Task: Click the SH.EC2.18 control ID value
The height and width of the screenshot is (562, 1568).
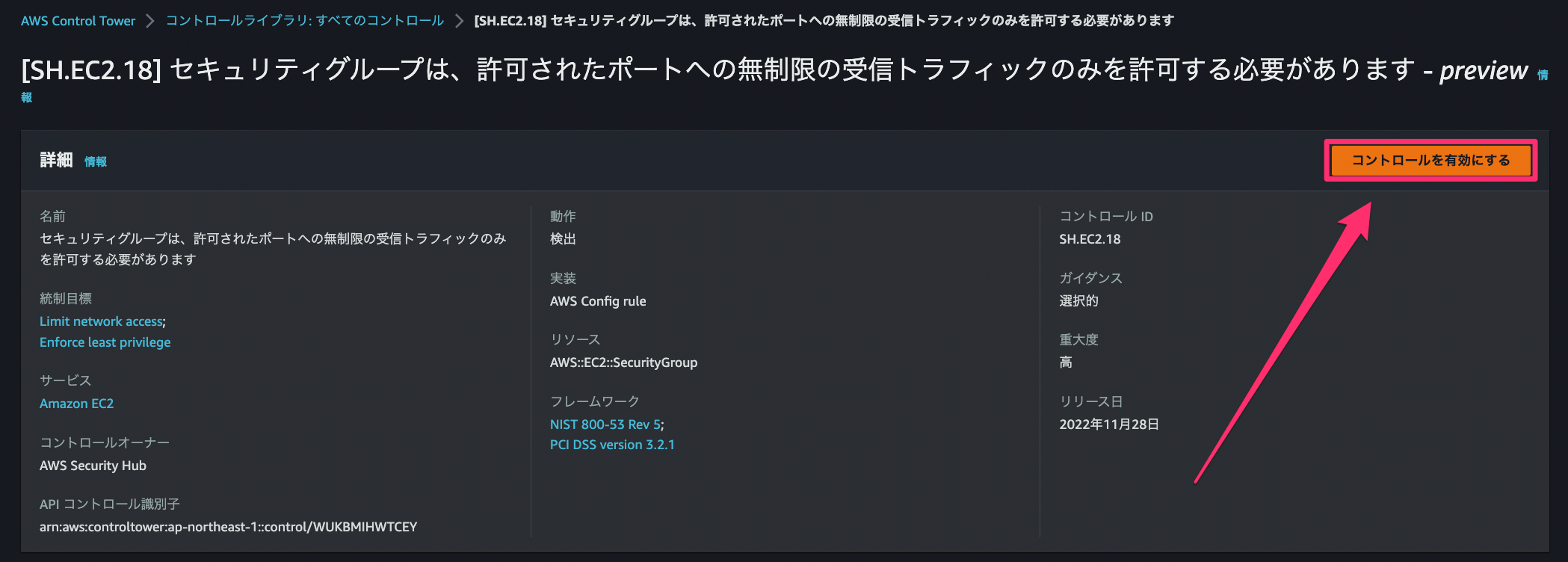Action: coord(1090,239)
